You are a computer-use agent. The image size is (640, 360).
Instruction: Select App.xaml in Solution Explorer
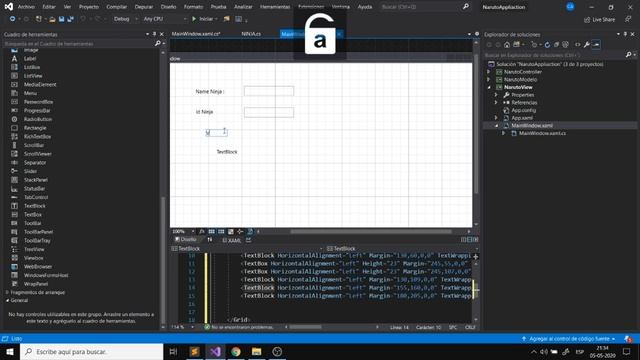522,118
